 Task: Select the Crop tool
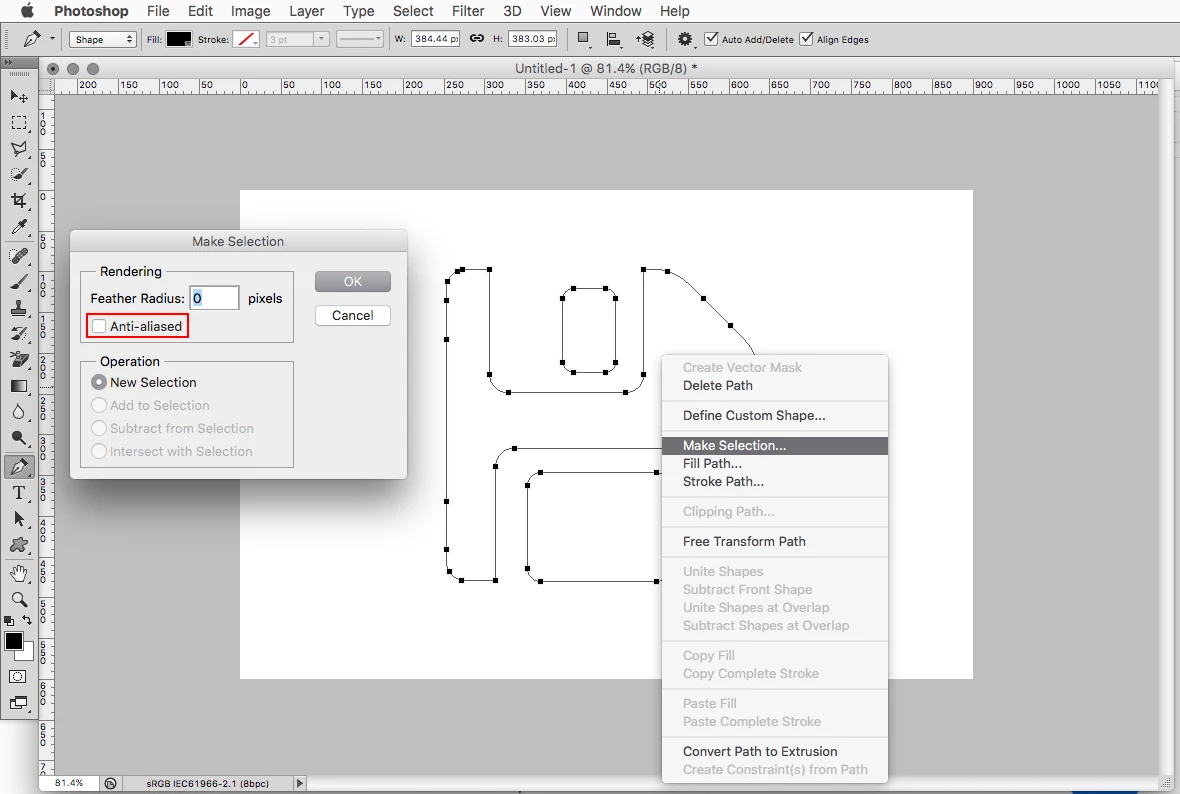pyautogui.click(x=19, y=200)
